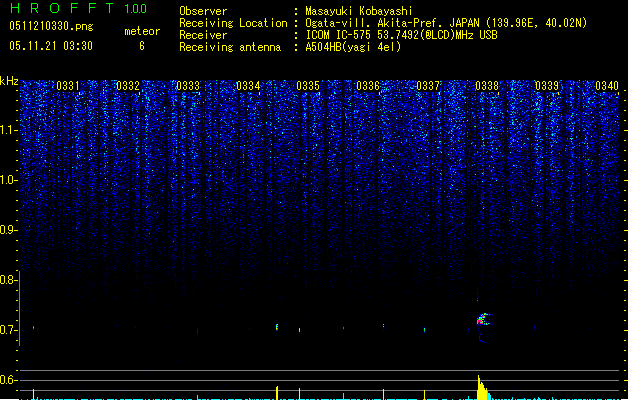Click the 0340 time marker
This screenshot has height=400, width=629.
pos(607,86)
